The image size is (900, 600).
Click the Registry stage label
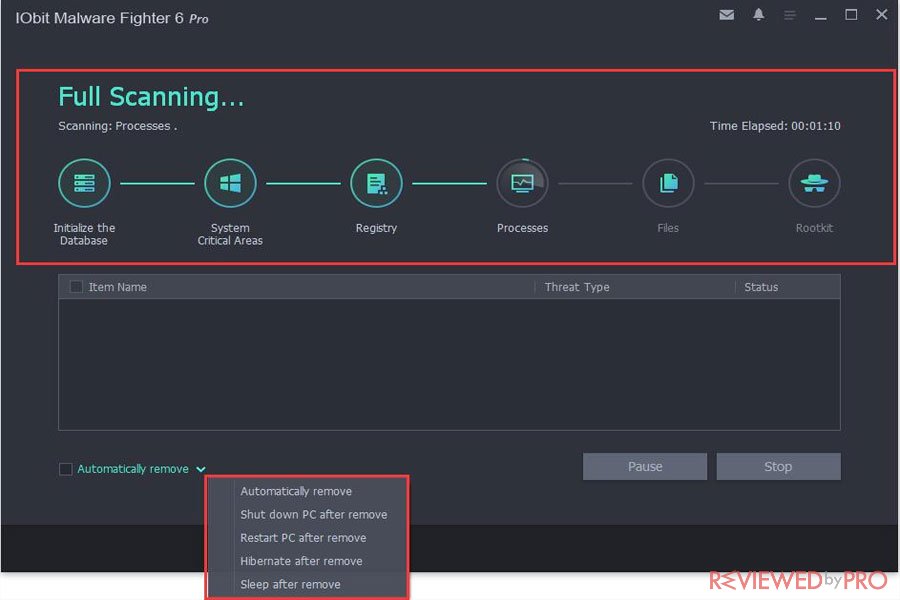pyautogui.click(x=377, y=228)
